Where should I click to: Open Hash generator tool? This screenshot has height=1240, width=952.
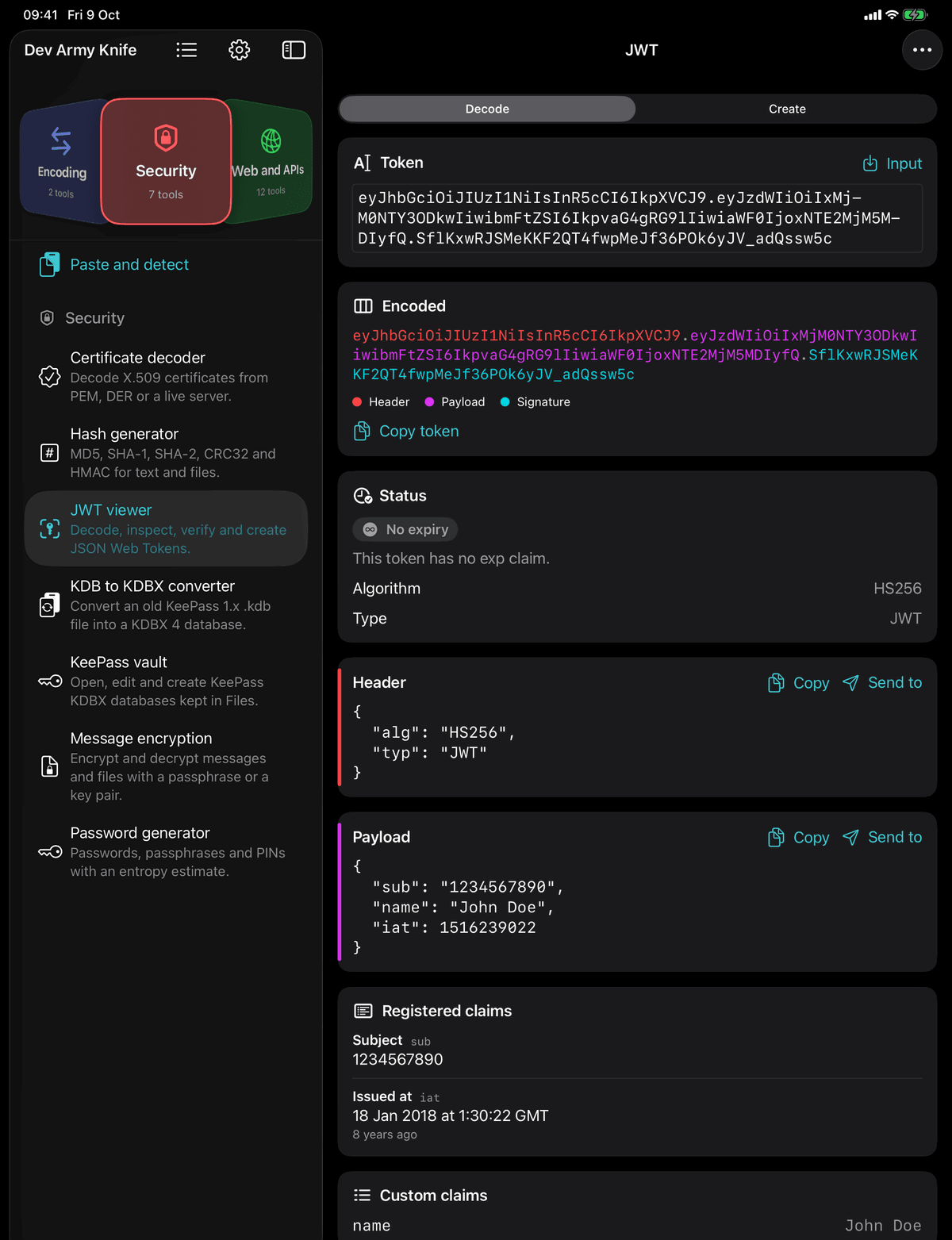(166, 452)
